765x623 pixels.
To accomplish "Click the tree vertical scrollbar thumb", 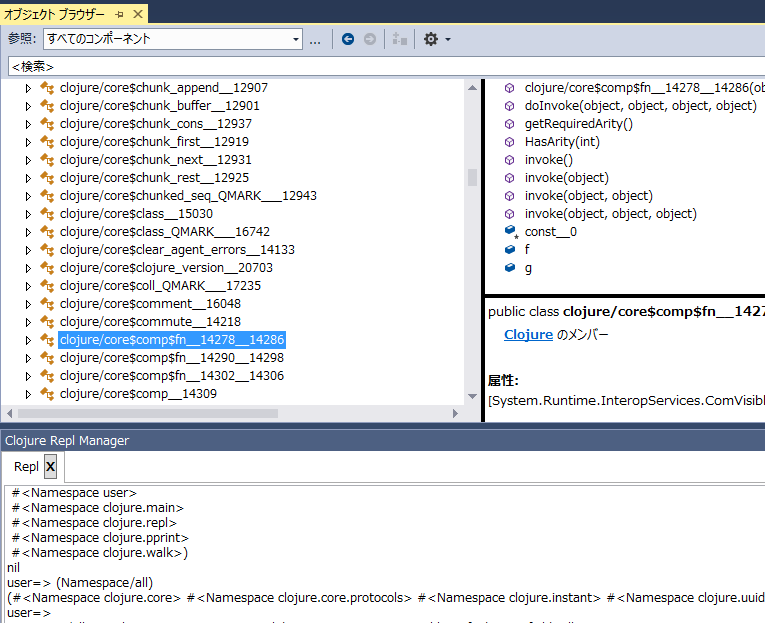I will [x=472, y=178].
